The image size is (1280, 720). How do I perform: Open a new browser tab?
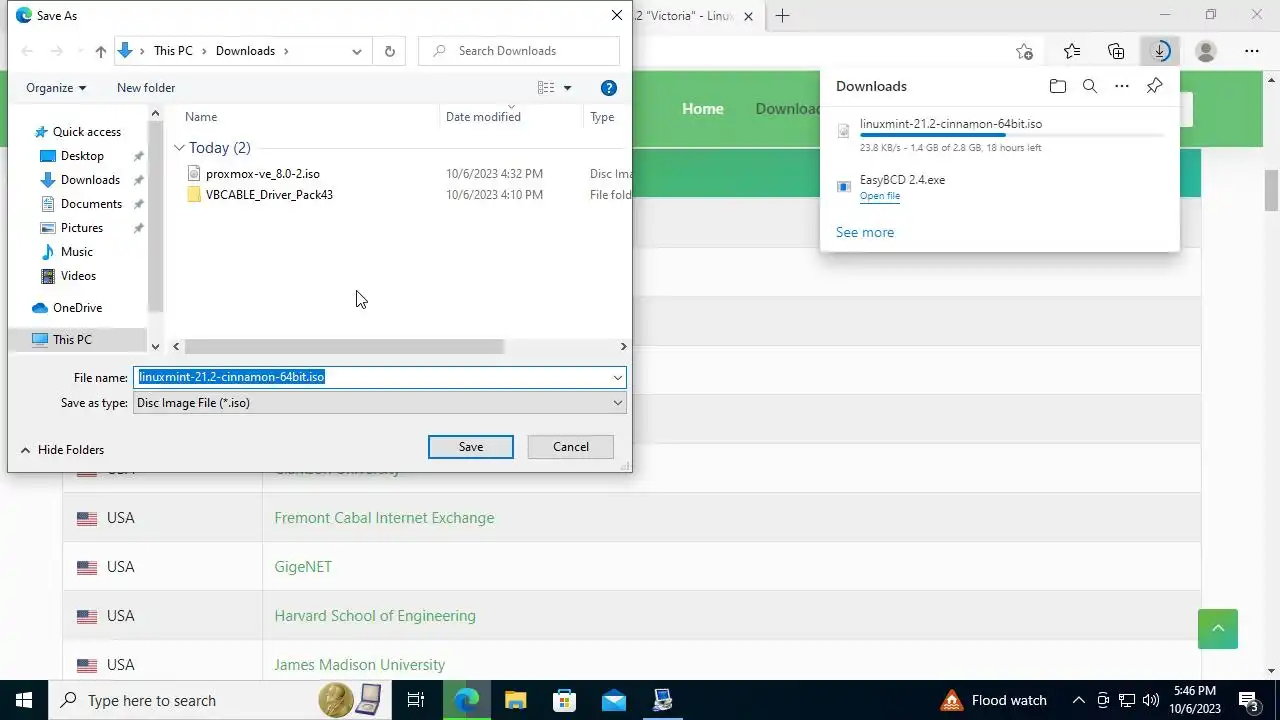click(x=783, y=15)
